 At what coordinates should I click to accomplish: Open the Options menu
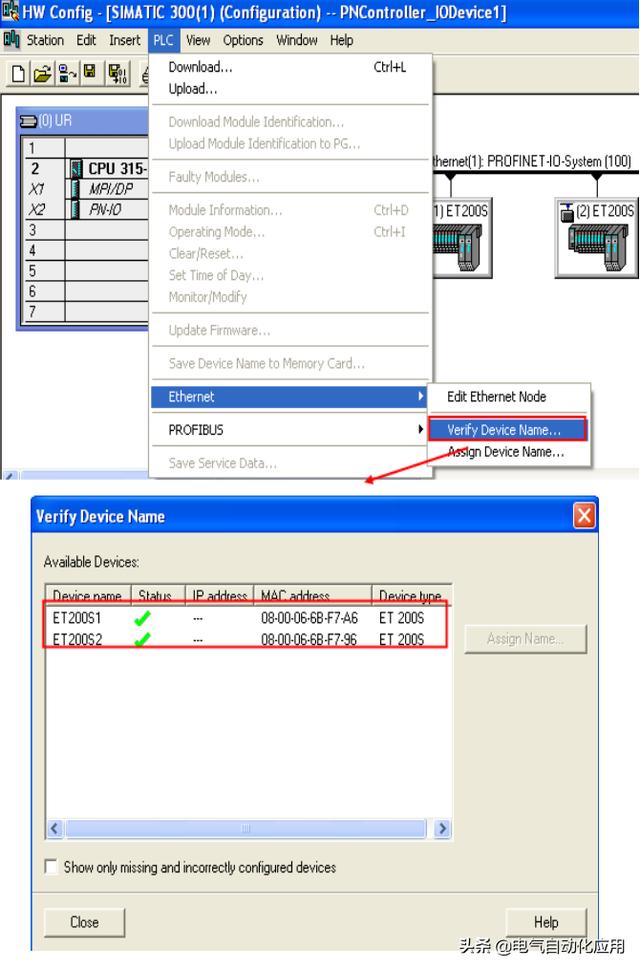tap(243, 40)
